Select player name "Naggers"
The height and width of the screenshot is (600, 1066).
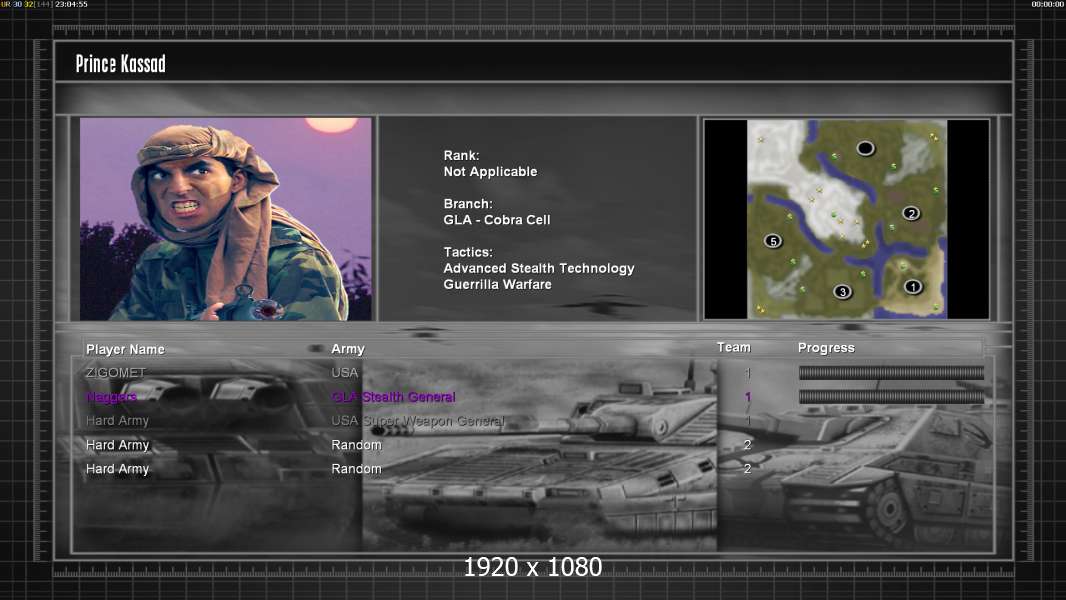pyautogui.click(x=111, y=397)
